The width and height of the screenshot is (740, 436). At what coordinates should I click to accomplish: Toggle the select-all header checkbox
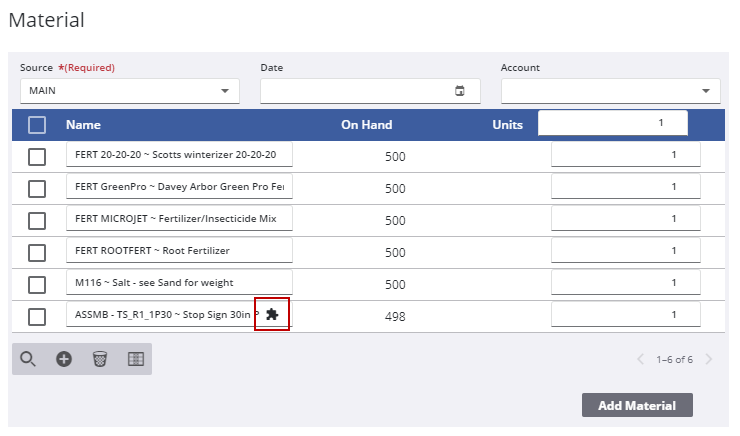tap(37, 125)
